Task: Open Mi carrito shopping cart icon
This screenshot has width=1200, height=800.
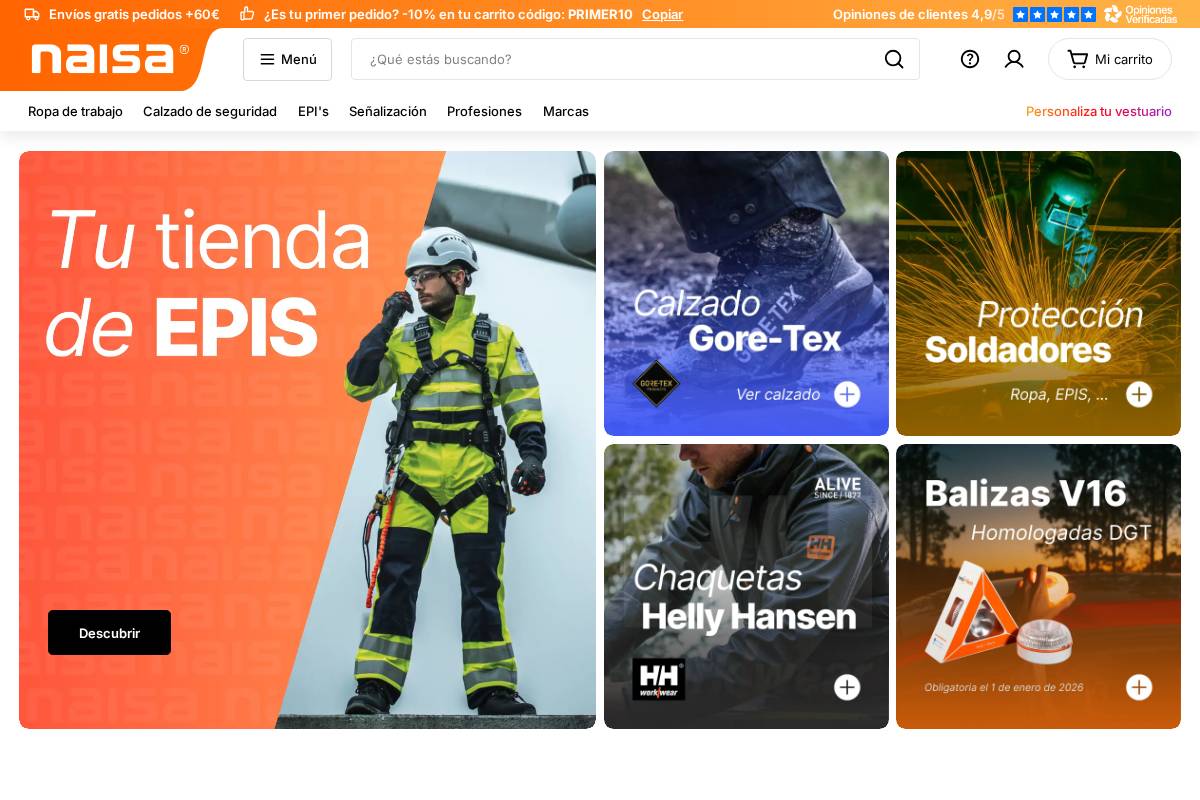Action: tap(1110, 59)
